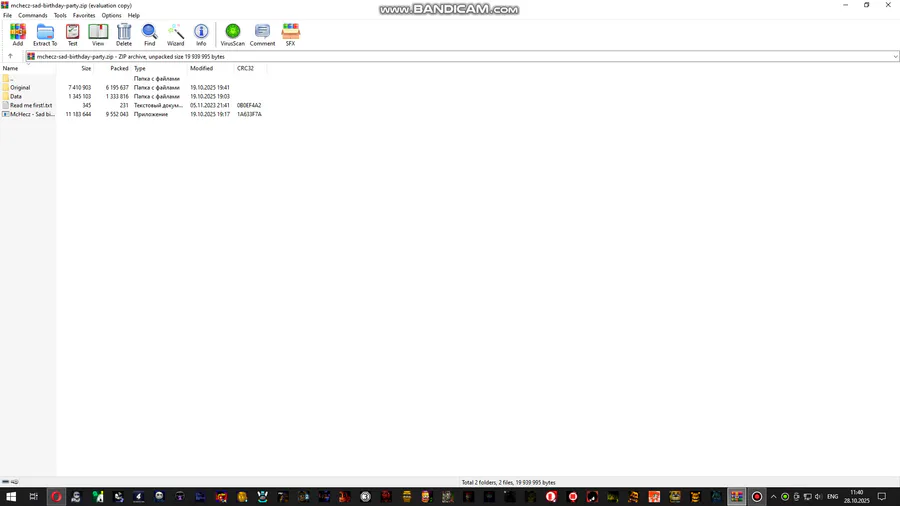Open the Find tool
The width and height of the screenshot is (900, 506).
pos(149,34)
